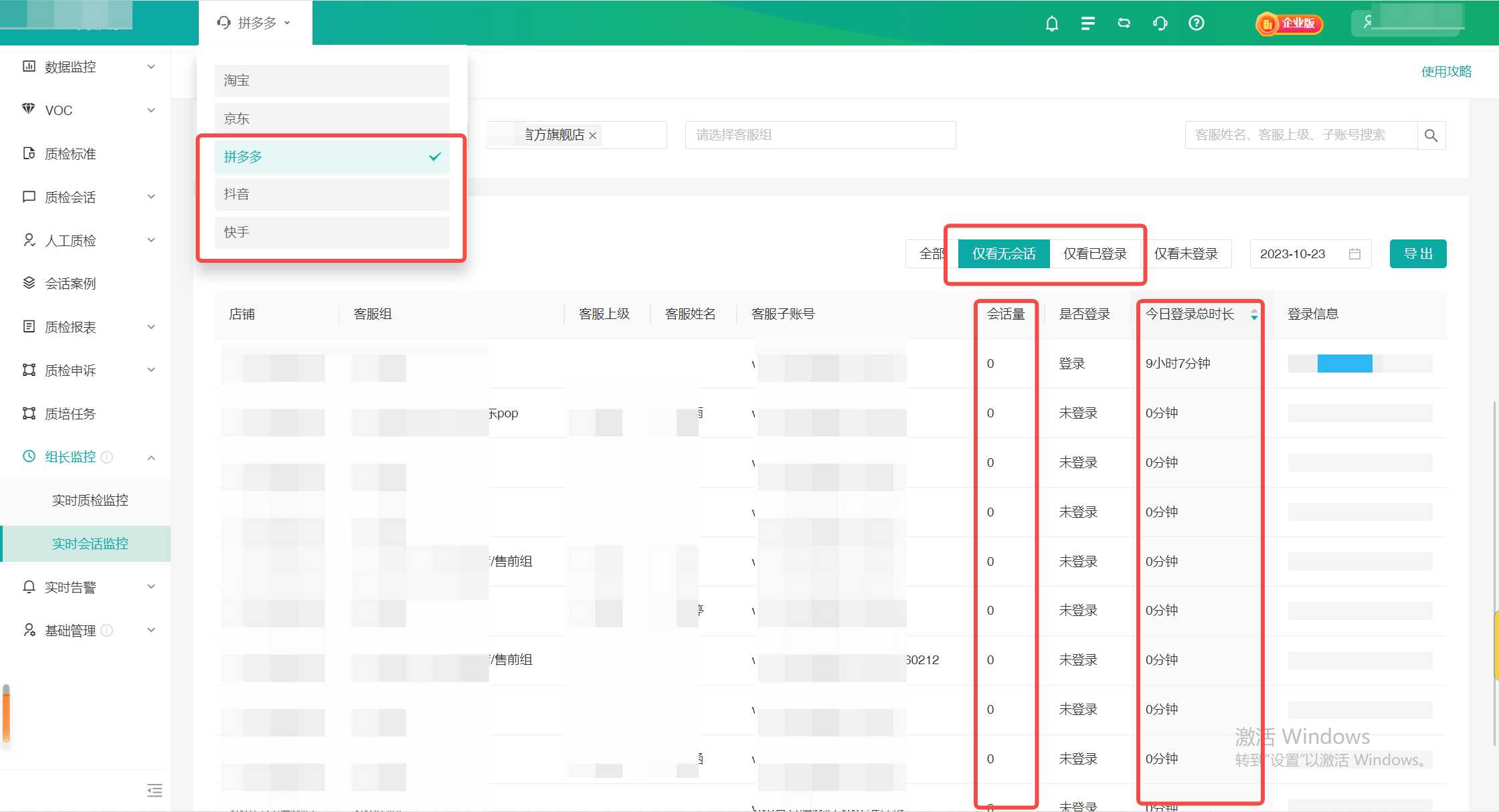
Task: Open 质培任务 sidebar item
Action: click(70, 414)
